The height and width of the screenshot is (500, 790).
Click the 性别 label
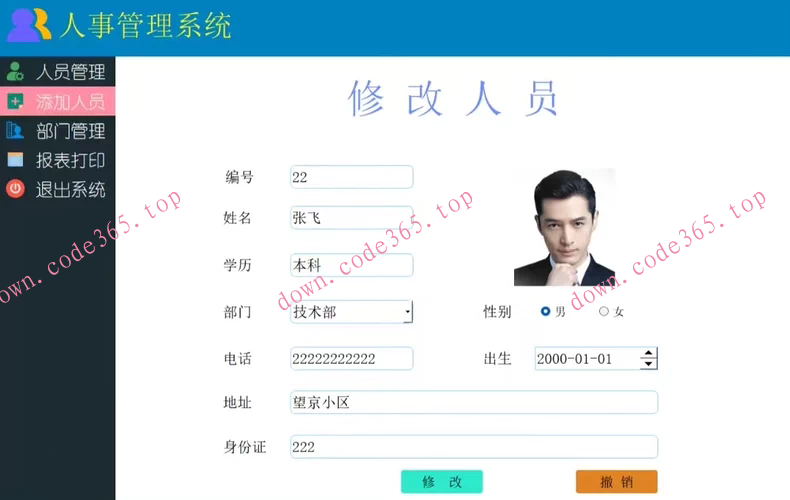click(497, 311)
